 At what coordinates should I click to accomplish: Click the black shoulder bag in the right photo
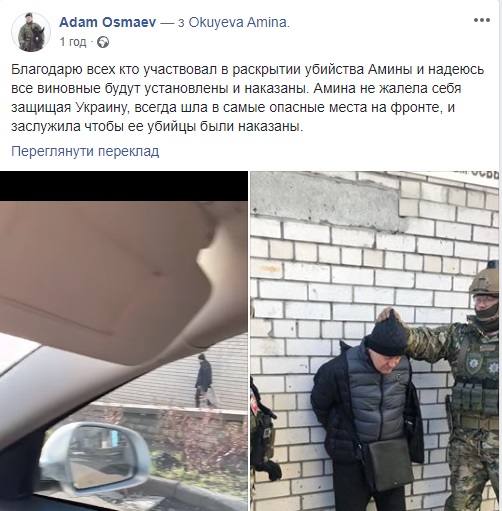[390, 464]
